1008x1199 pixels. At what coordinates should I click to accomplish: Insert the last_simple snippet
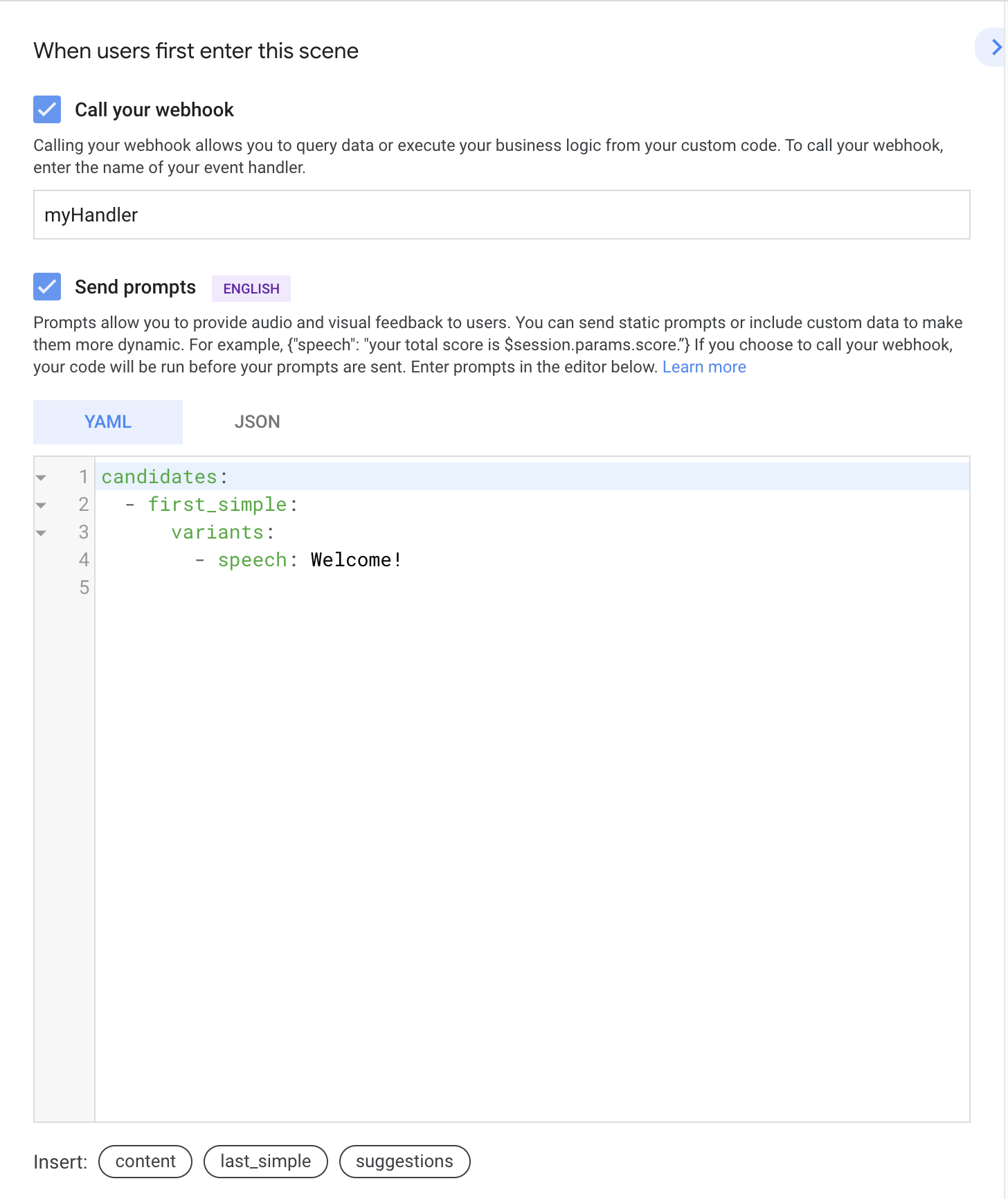(265, 1161)
